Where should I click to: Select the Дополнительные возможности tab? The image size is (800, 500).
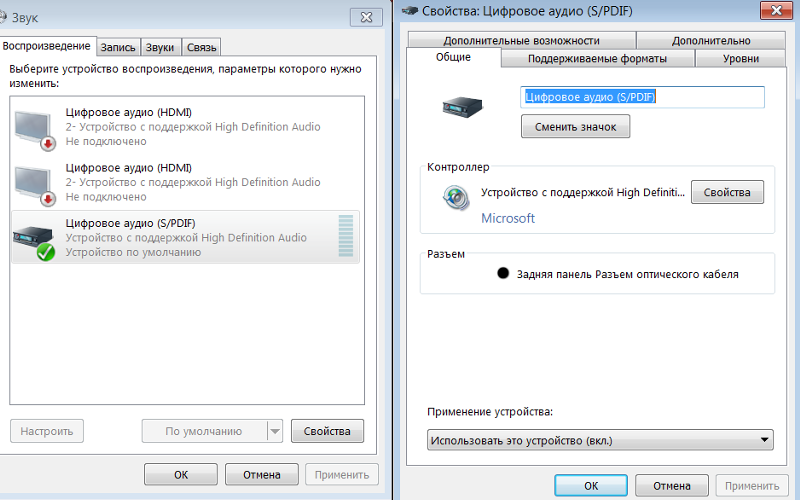tap(521, 41)
